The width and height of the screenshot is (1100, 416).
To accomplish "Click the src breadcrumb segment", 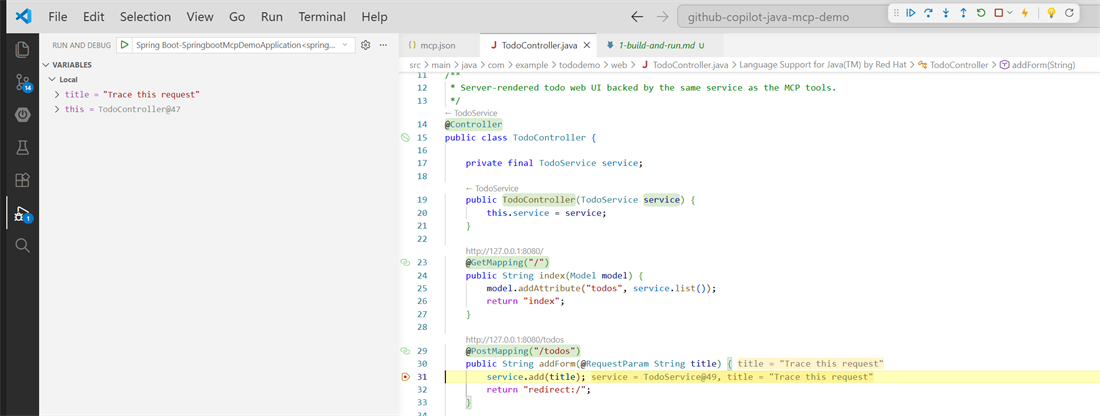I will pos(415,65).
